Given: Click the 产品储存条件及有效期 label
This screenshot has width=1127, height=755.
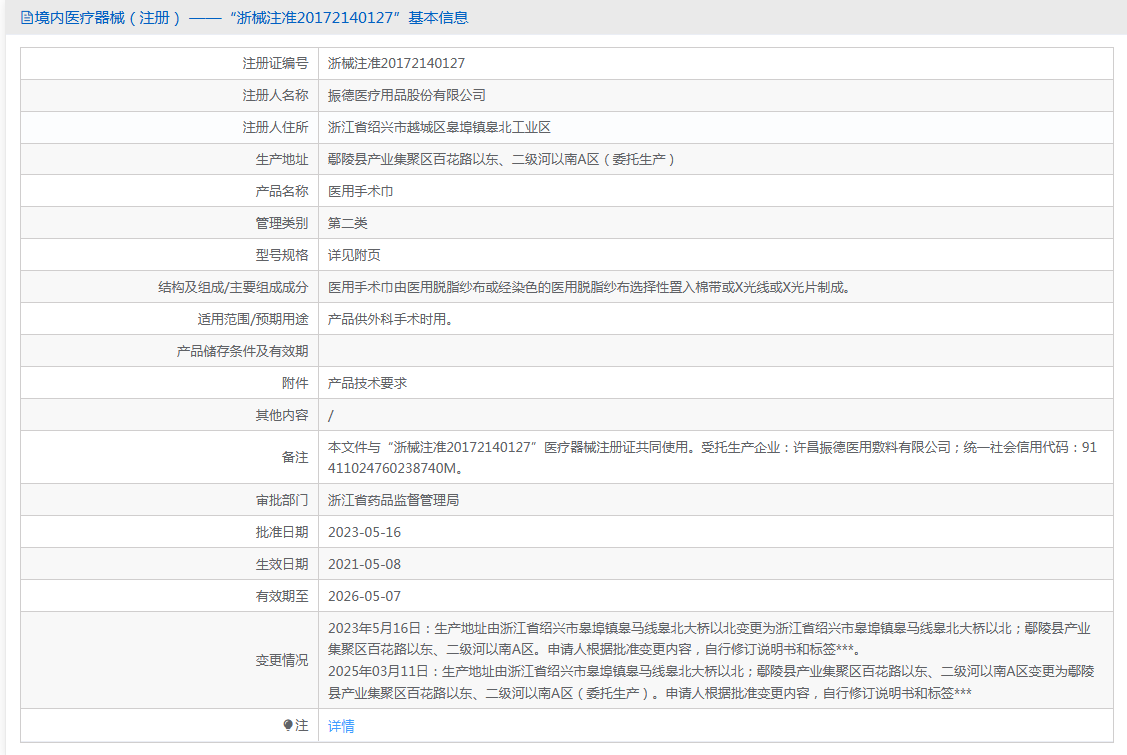Looking at the screenshot, I should pyautogui.click(x=242, y=352).
